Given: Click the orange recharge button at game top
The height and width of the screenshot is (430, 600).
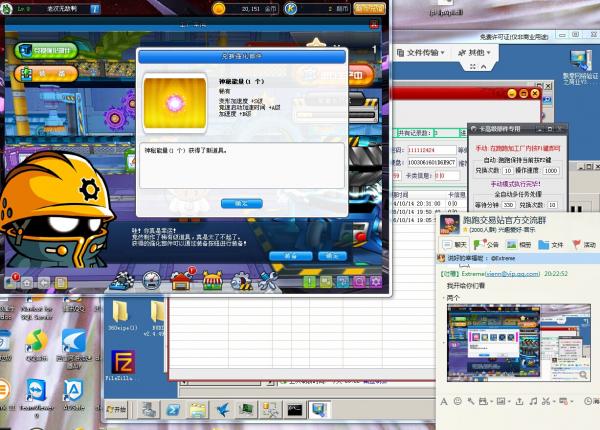Looking at the screenshot, I should 369,8.
